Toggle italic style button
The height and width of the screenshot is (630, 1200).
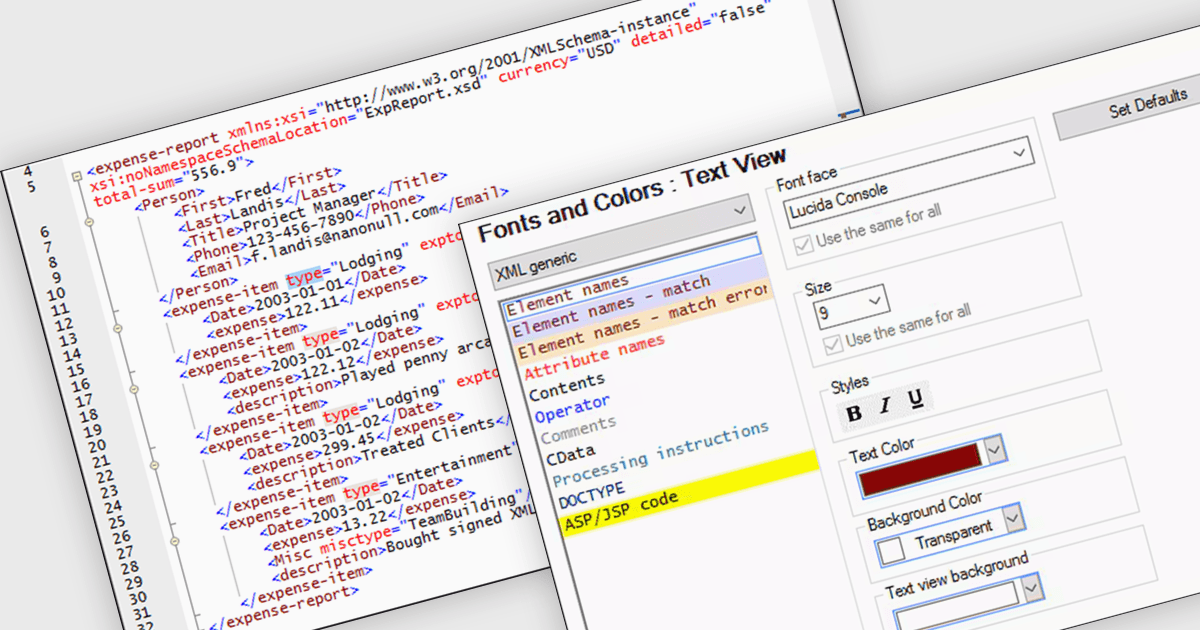coord(885,407)
